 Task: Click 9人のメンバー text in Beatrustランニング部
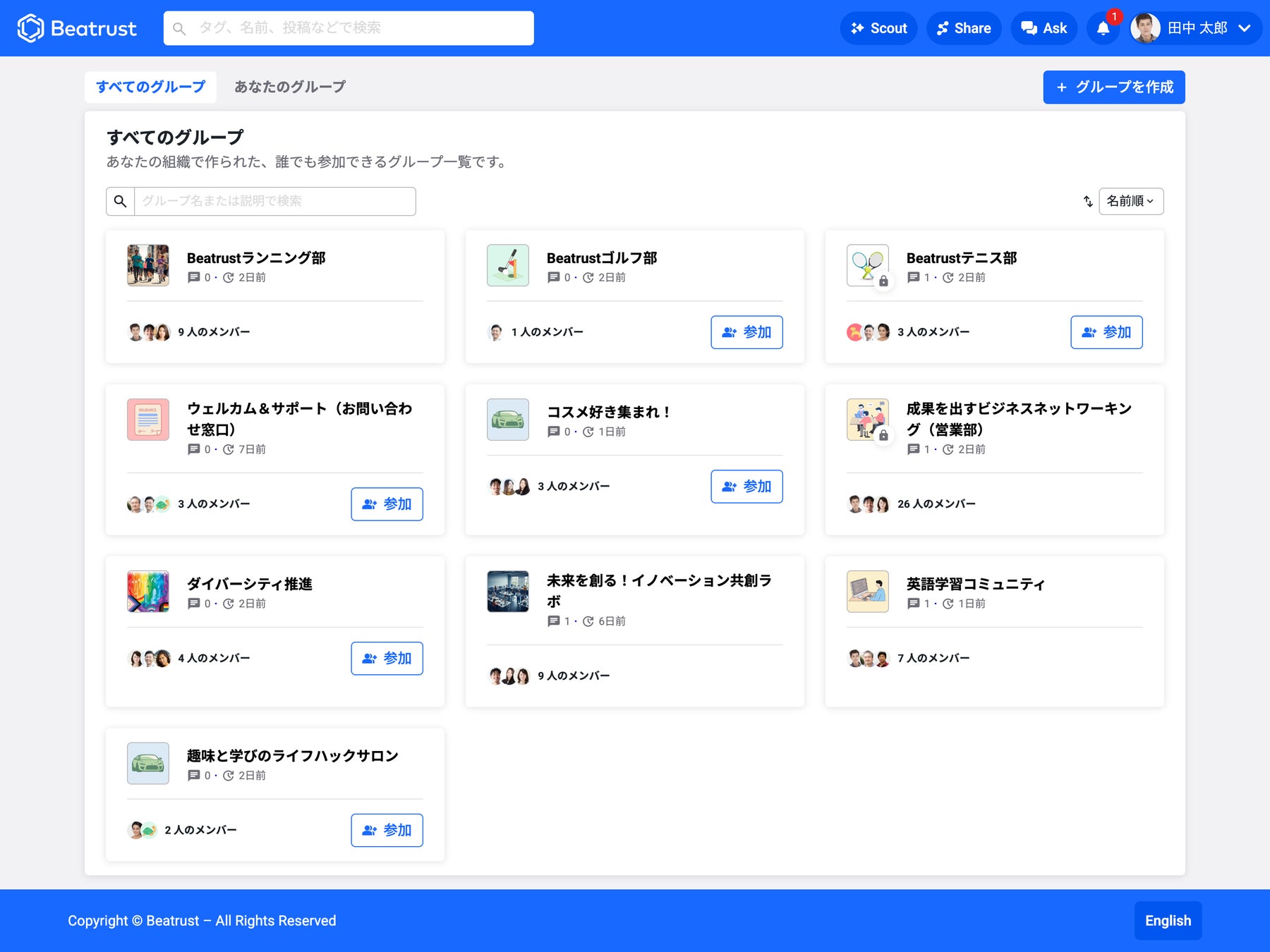[x=214, y=332]
